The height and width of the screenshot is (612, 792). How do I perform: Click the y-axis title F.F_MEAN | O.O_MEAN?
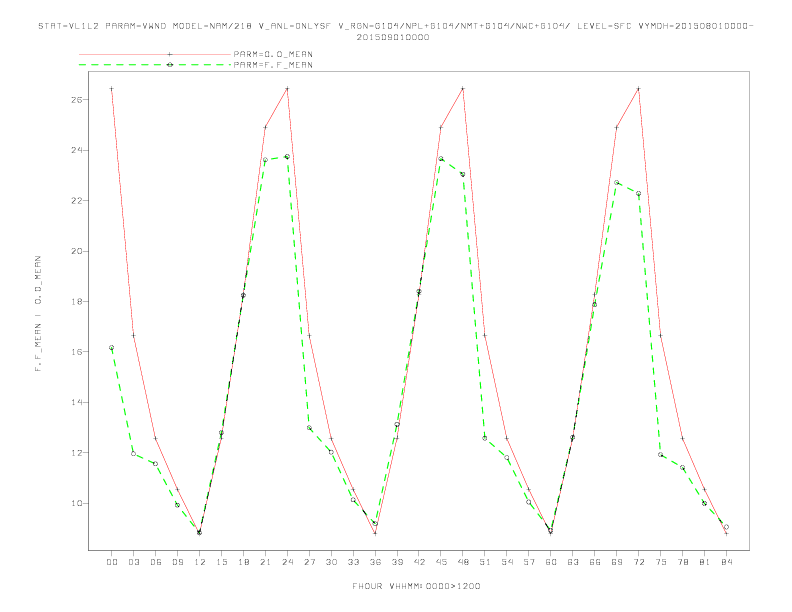(x=38, y=314)
